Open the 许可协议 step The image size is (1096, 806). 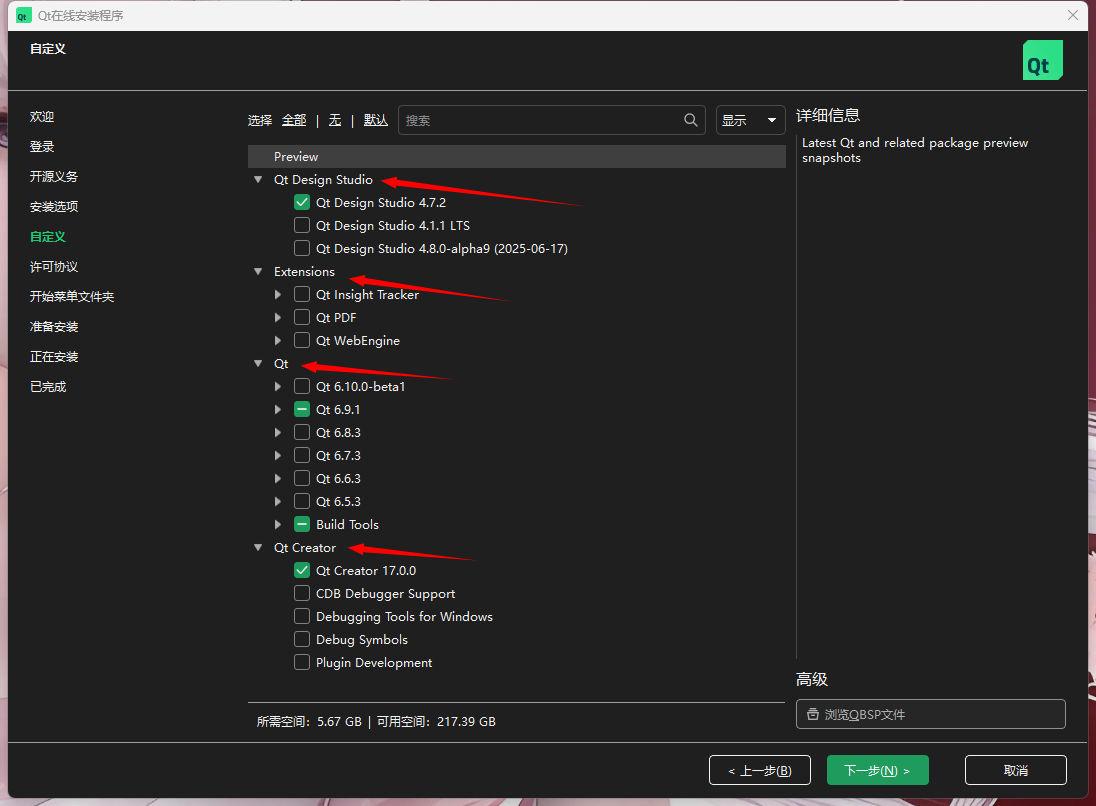click(x=54, y=267)
